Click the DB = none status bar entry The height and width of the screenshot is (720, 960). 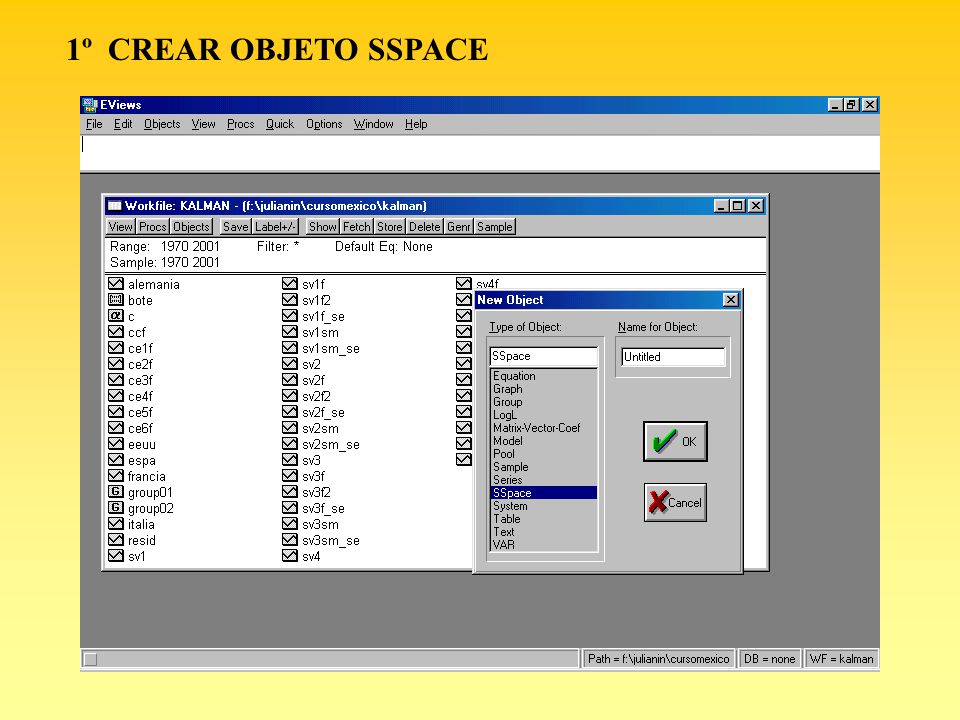769,659
